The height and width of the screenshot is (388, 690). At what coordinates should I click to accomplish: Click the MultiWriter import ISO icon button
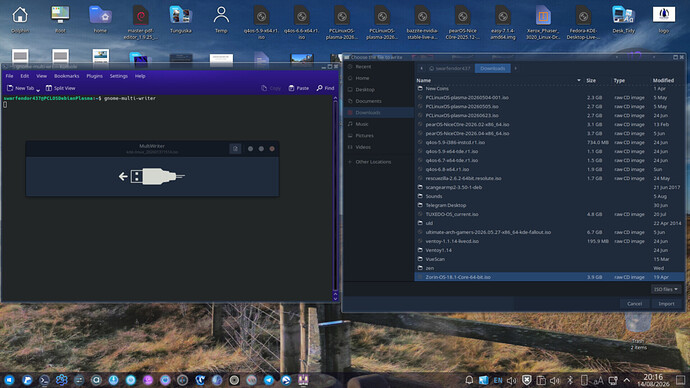click(235, 149)
